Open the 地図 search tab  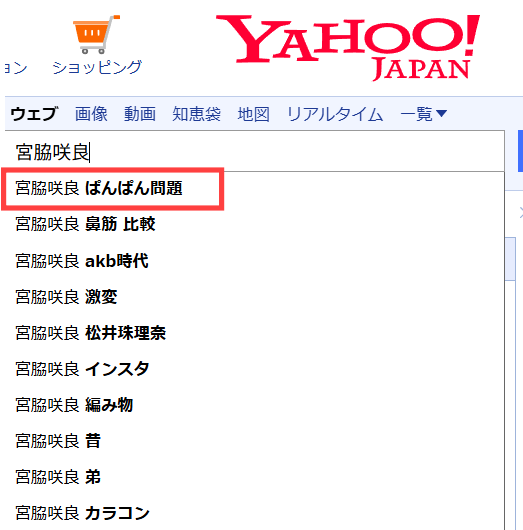click(x=254, y=114)
